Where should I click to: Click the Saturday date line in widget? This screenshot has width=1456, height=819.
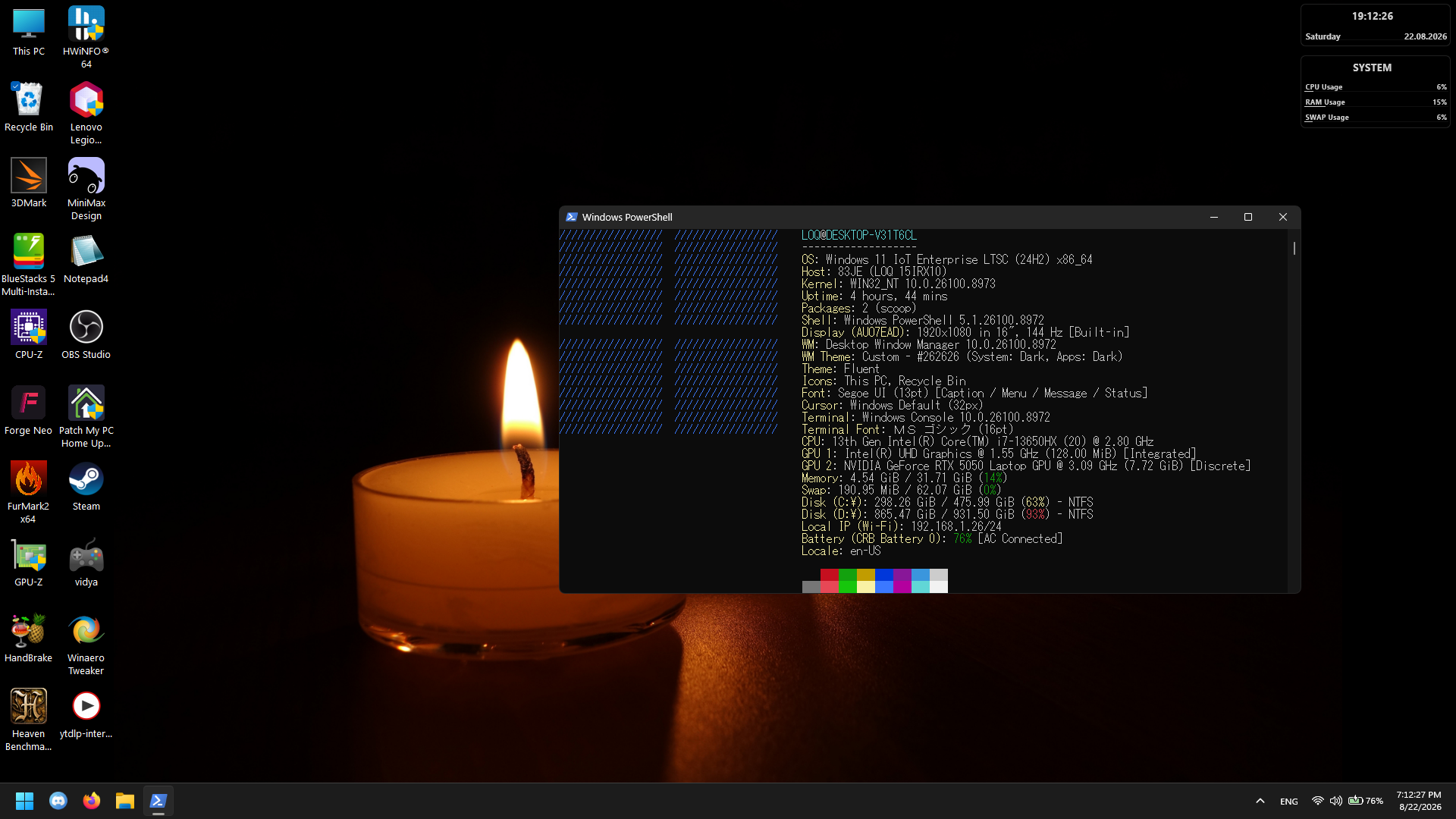pyautogui.click(x=1376, y=36)
